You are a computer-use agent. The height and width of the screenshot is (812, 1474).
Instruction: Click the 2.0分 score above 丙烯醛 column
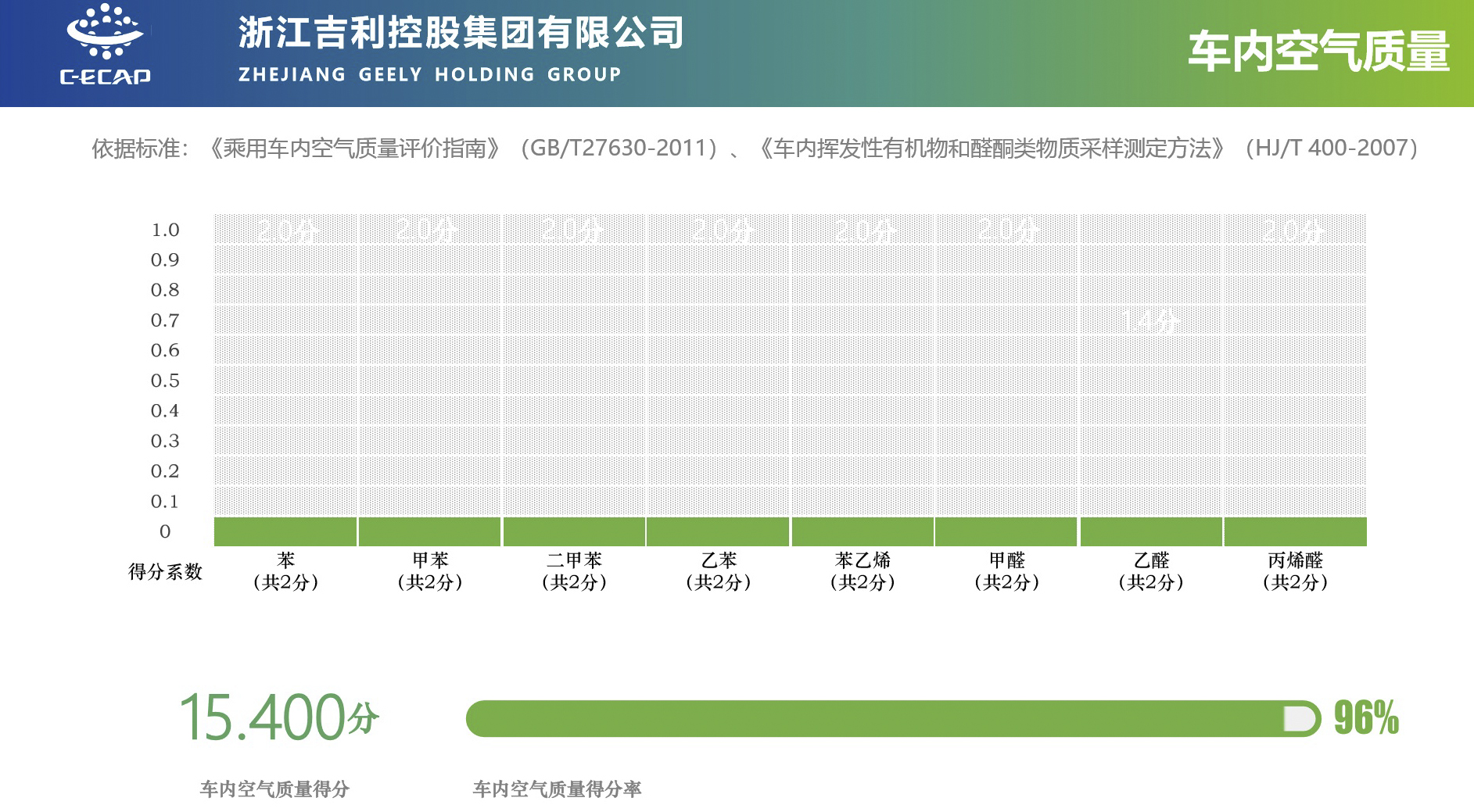pyautogui.click(x=1293, y=231)
